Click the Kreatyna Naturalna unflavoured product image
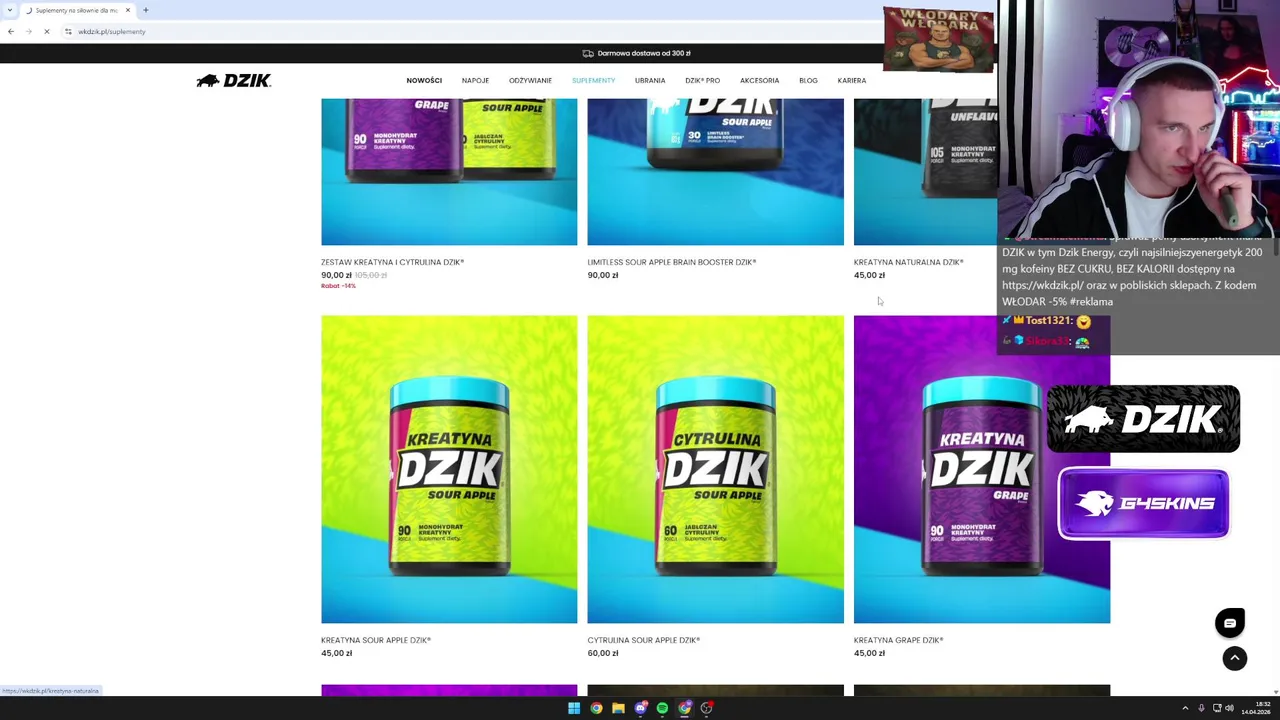The height and width of the screenshot is (720, 1280). click(x=925, y=171)
